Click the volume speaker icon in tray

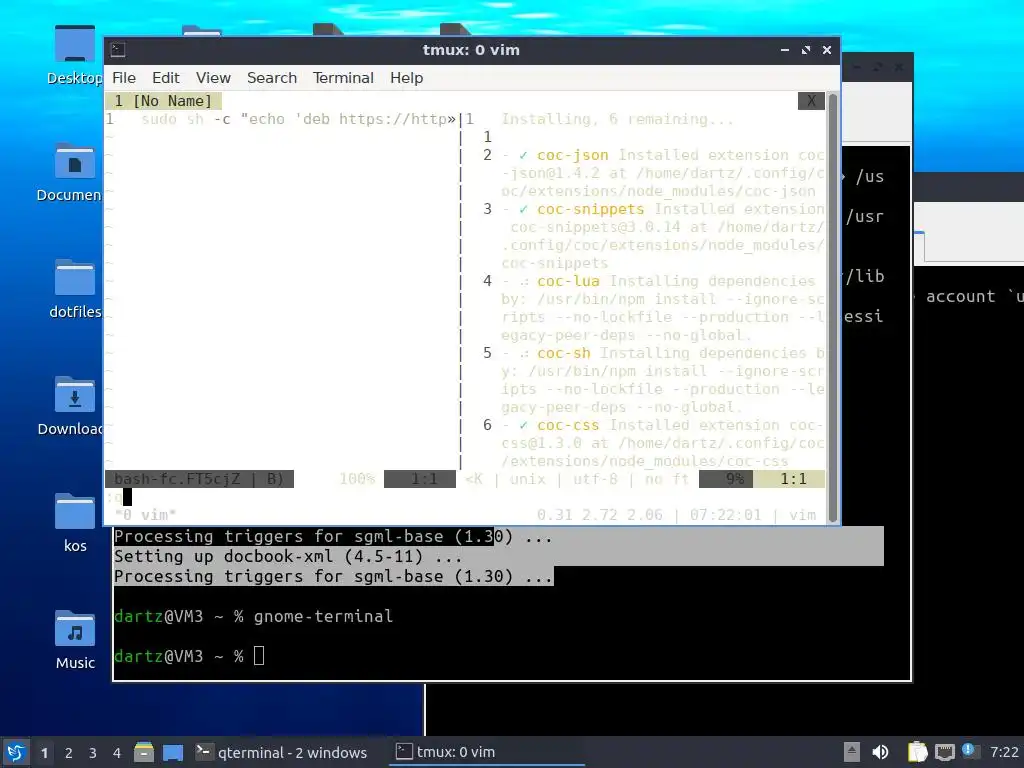point(880,752)
